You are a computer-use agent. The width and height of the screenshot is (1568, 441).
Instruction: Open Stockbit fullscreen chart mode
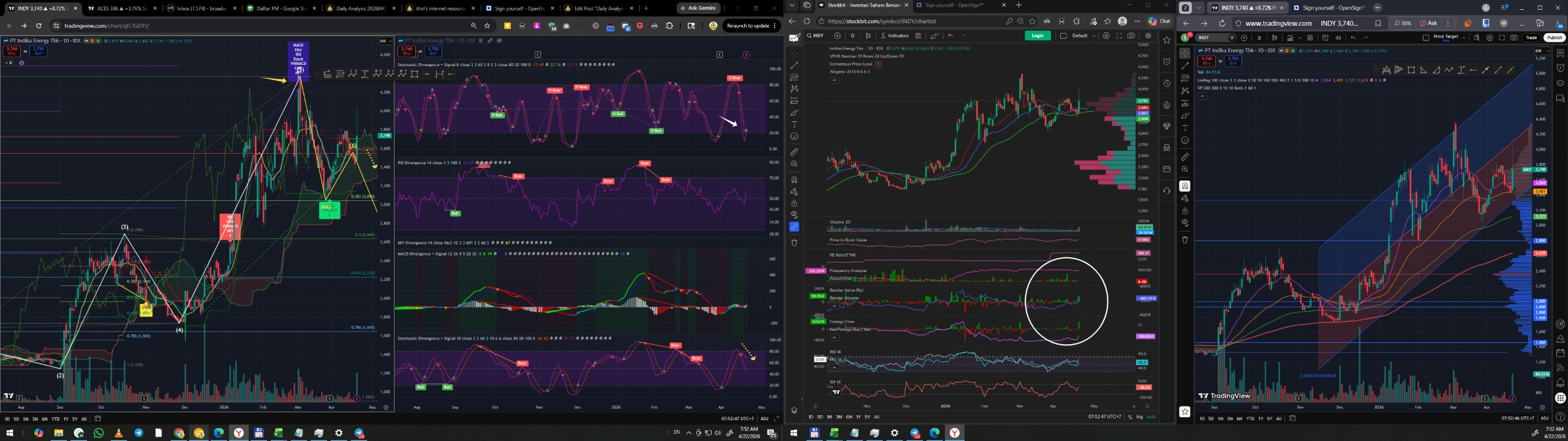1118,36
